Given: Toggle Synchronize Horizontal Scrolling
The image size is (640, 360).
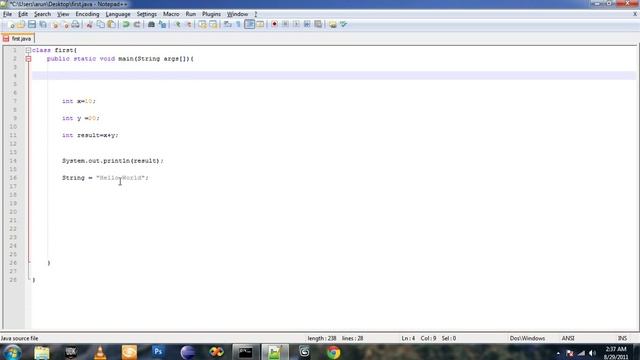Looking at the screenshot, I should pos(213,24).
